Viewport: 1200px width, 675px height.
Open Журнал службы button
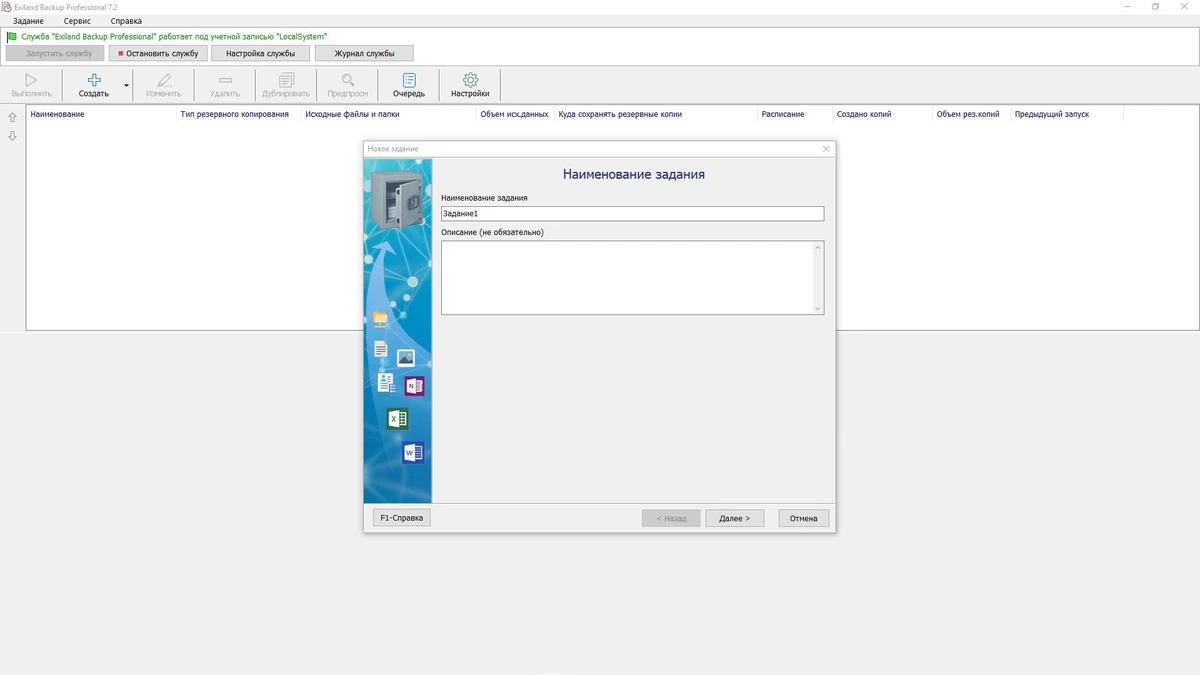coord(364,53)
